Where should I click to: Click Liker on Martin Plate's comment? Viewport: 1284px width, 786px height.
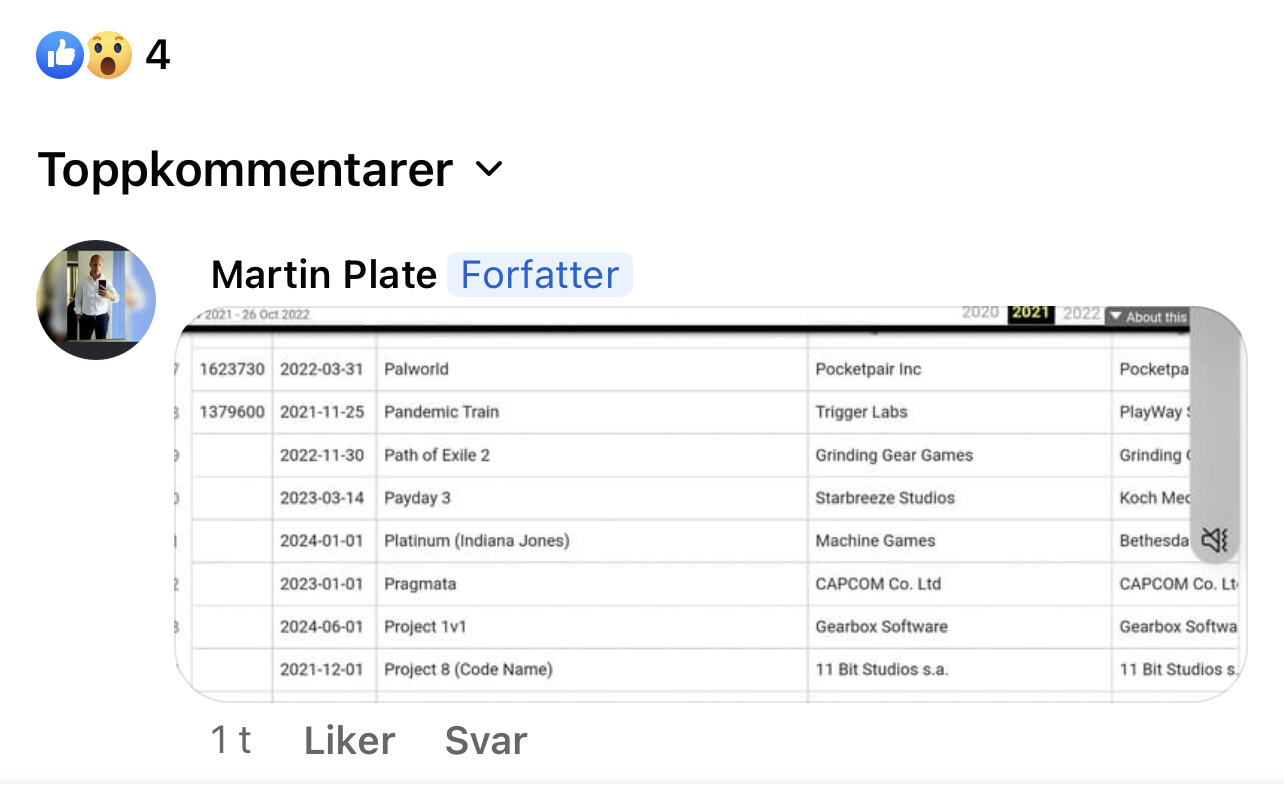coord(350,741)
